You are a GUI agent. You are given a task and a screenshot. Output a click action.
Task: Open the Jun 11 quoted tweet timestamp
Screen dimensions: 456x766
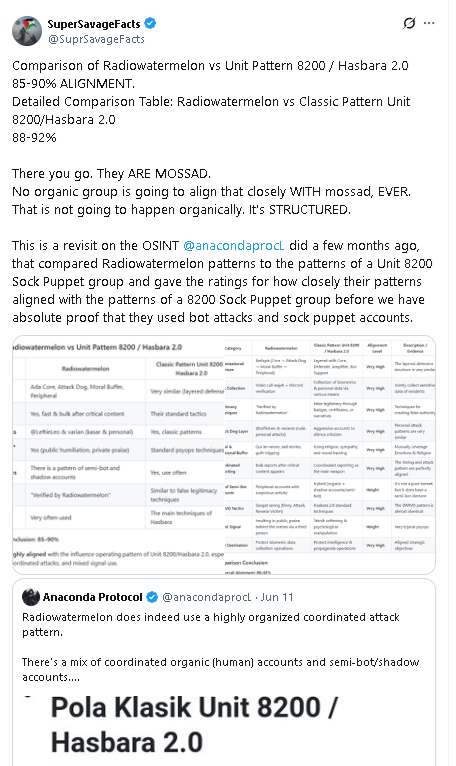tap(277, 597)
